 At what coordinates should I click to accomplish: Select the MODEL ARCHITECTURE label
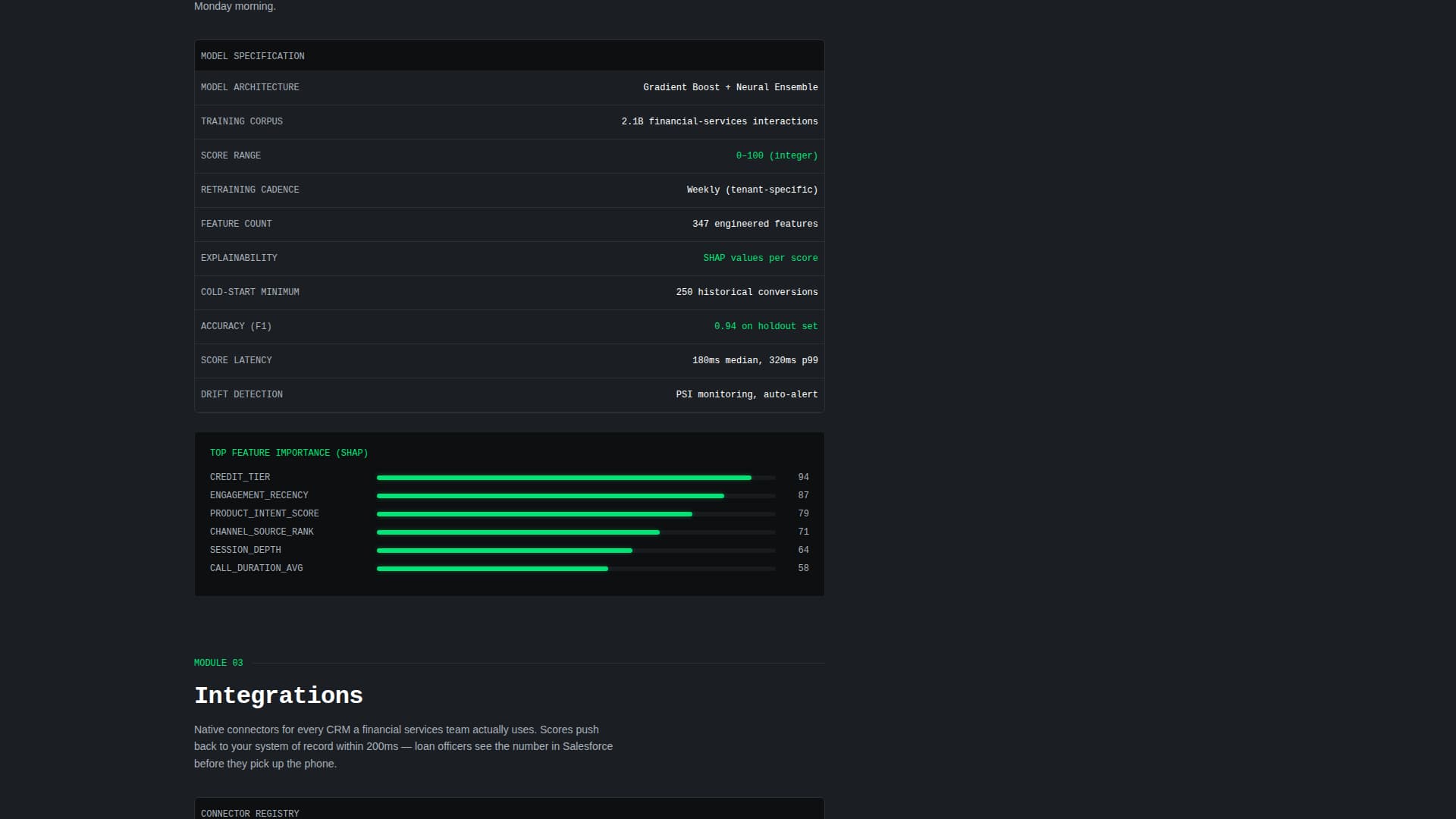point(249,87)
